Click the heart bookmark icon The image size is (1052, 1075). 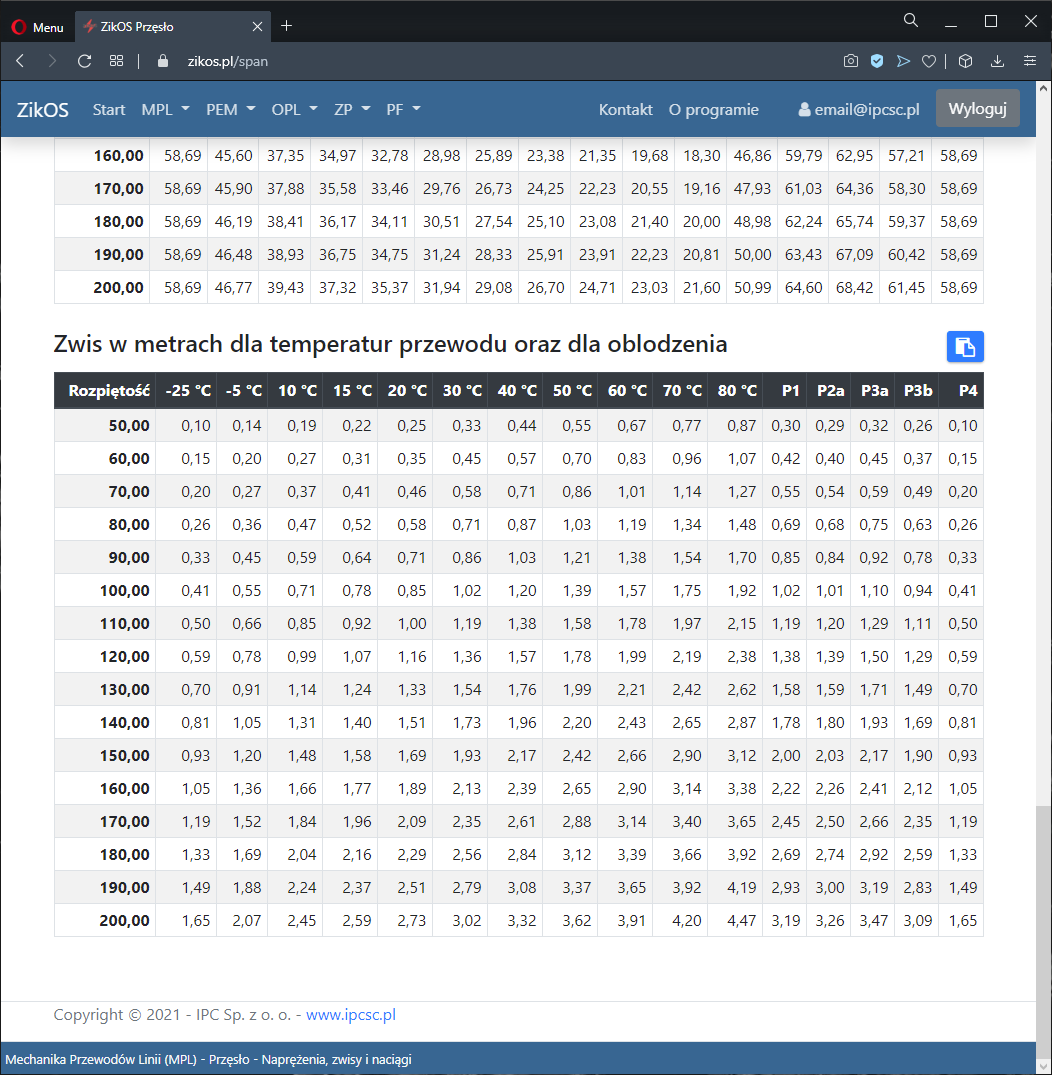tap(928, 61)
